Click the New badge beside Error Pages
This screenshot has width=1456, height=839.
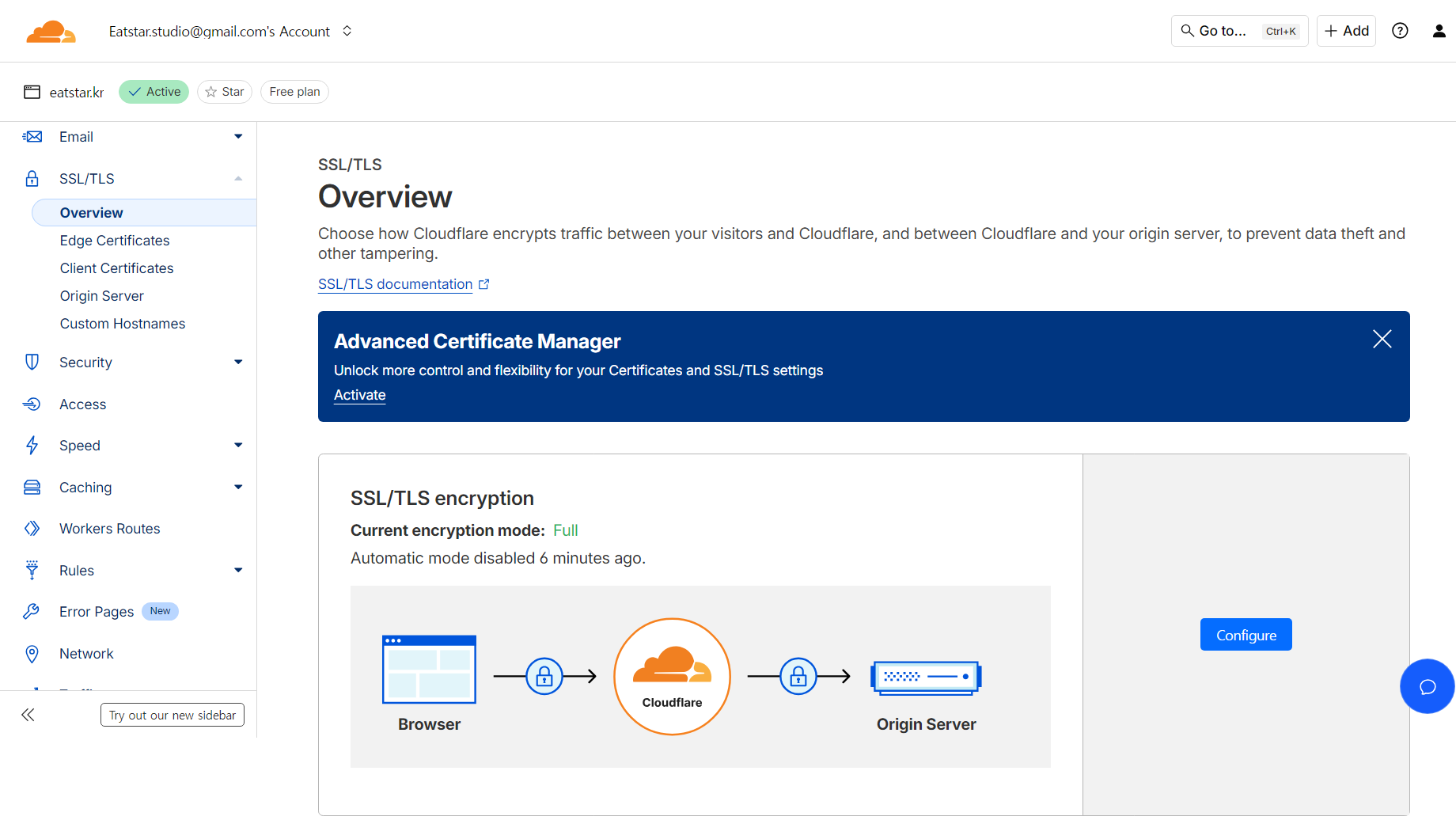click(x=160, y=611)
